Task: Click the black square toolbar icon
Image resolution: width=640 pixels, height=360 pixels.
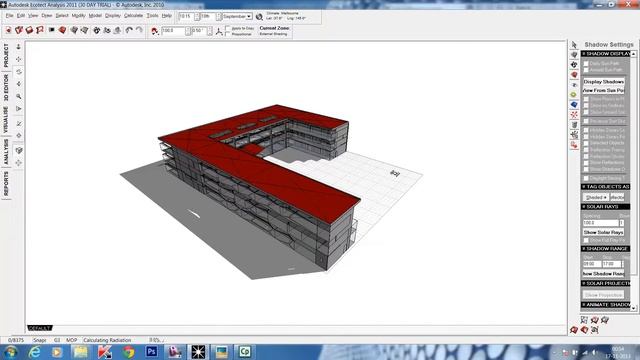Action: [51, 30]
